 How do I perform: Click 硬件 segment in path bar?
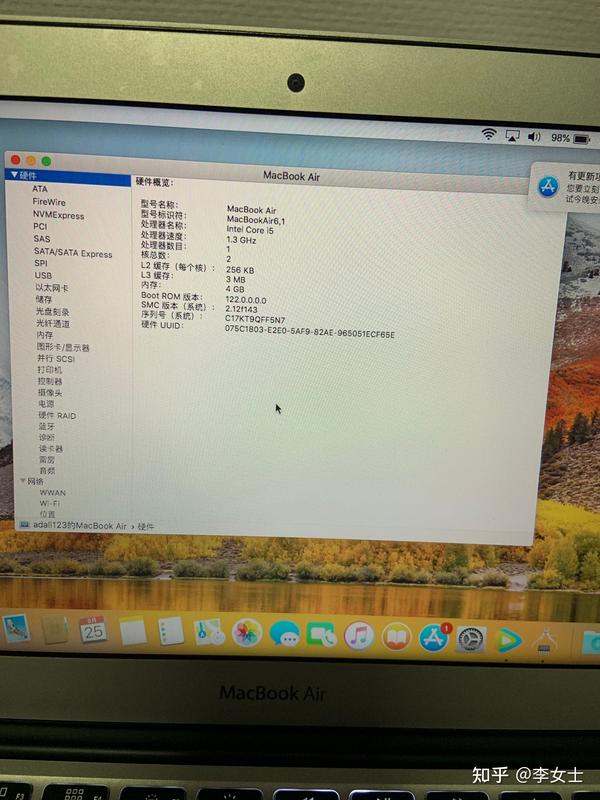(x=146, y=526)
